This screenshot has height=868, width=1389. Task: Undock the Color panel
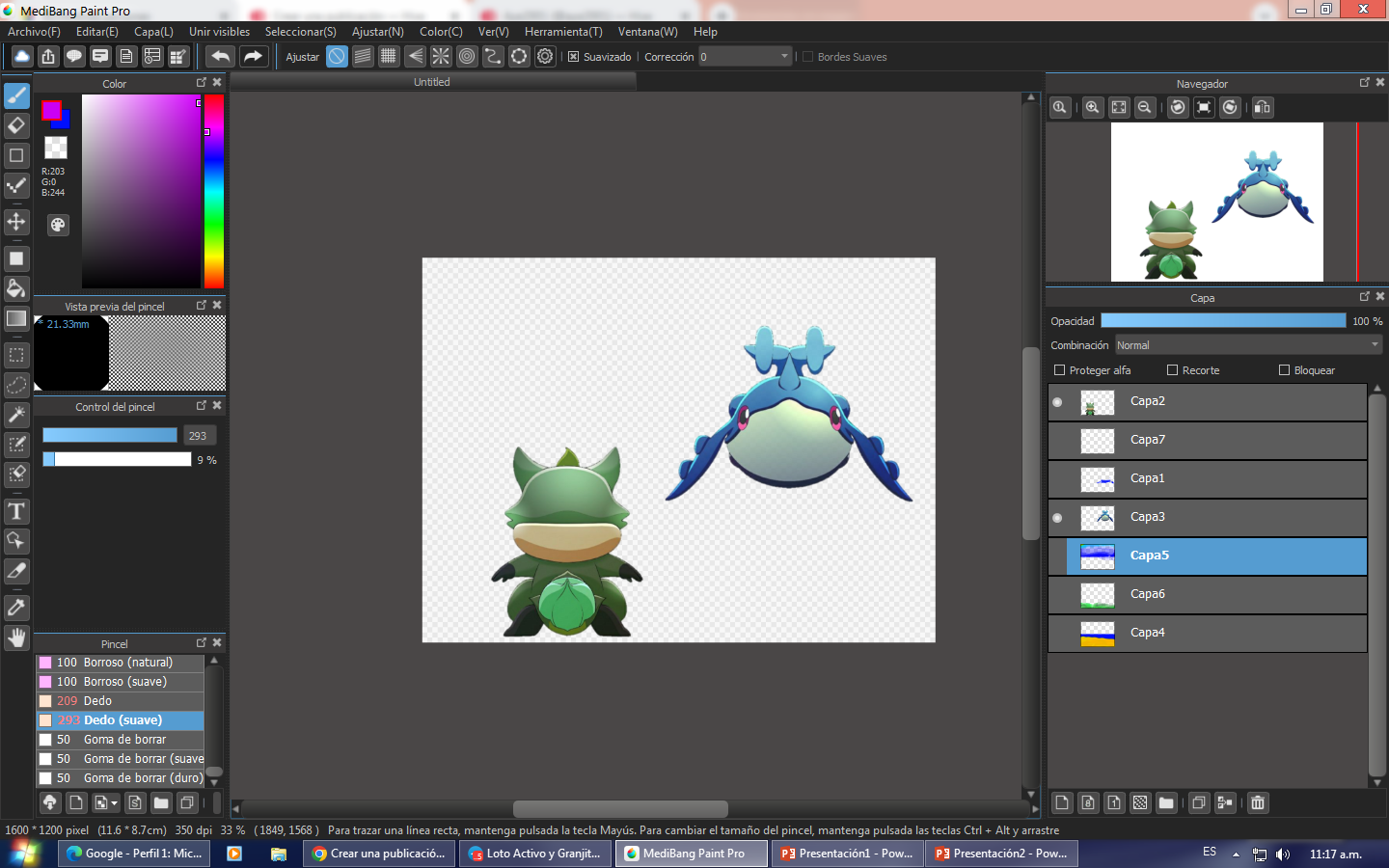[x=202, y=83]
